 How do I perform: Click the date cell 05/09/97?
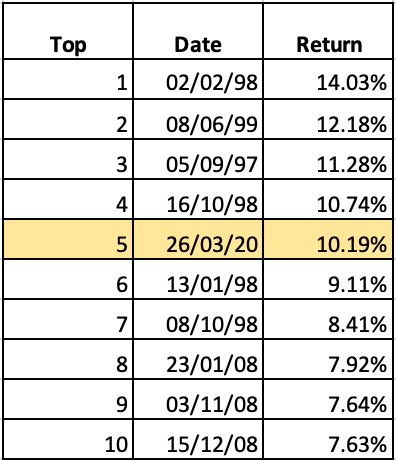pos(198,159)
